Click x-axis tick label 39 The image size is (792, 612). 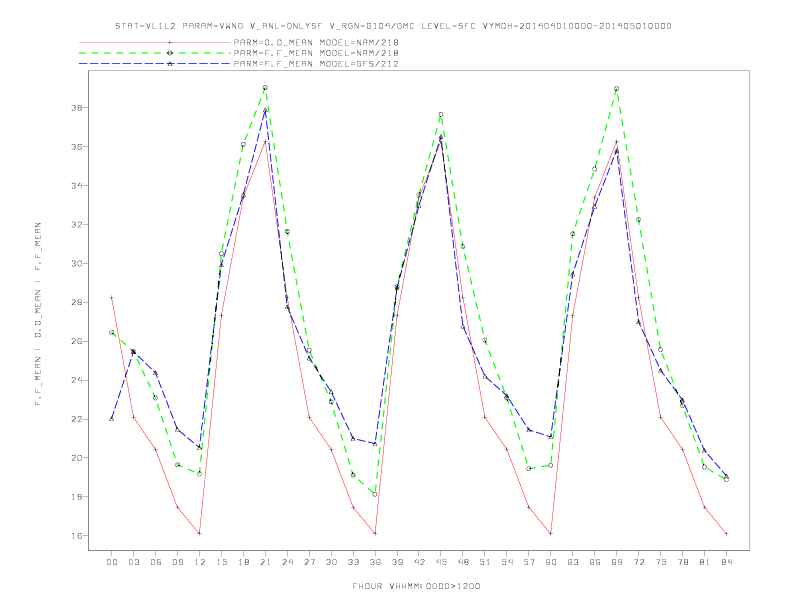(x=398, y=562)
